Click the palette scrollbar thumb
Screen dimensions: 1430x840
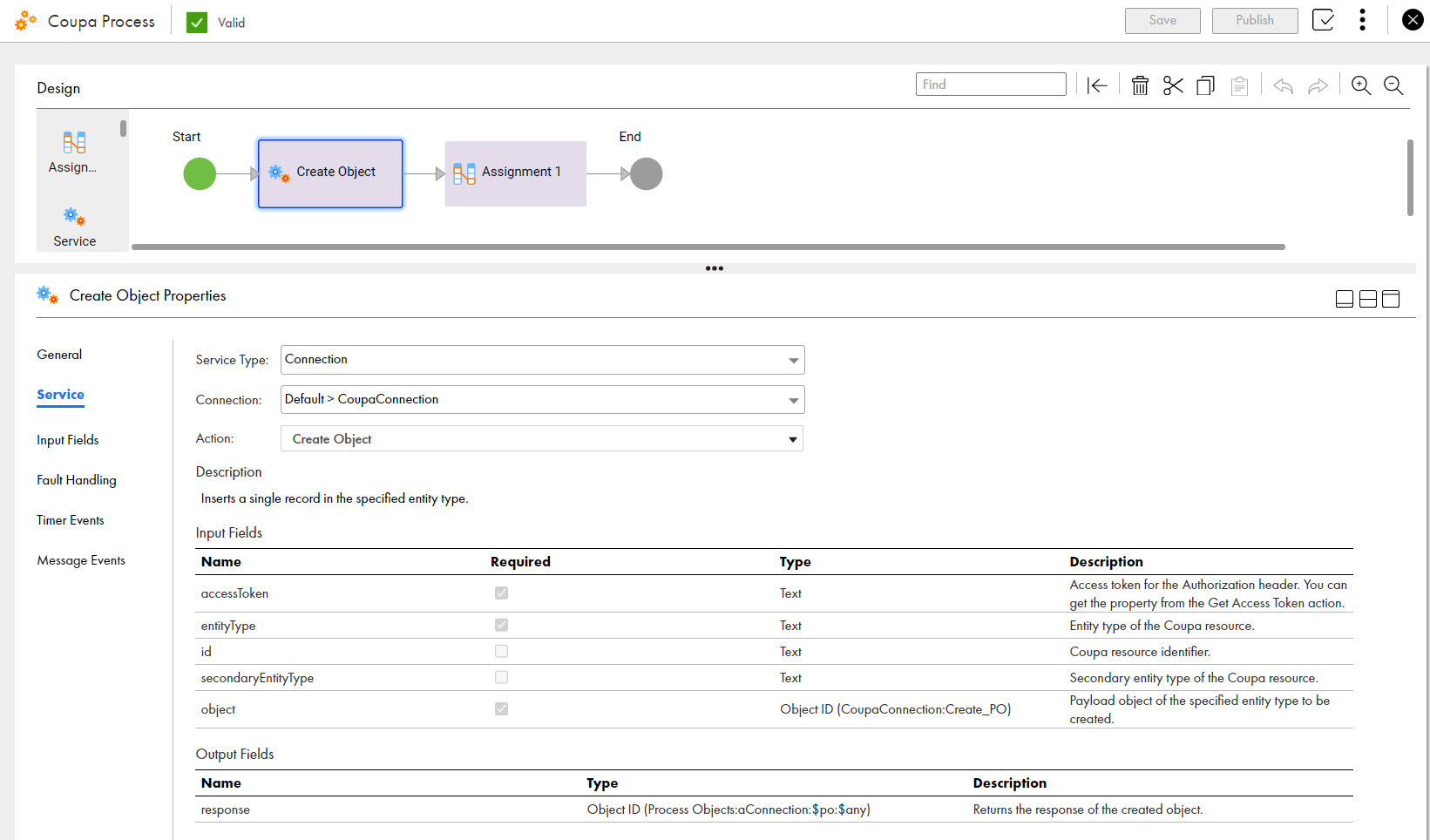(124, 128)
